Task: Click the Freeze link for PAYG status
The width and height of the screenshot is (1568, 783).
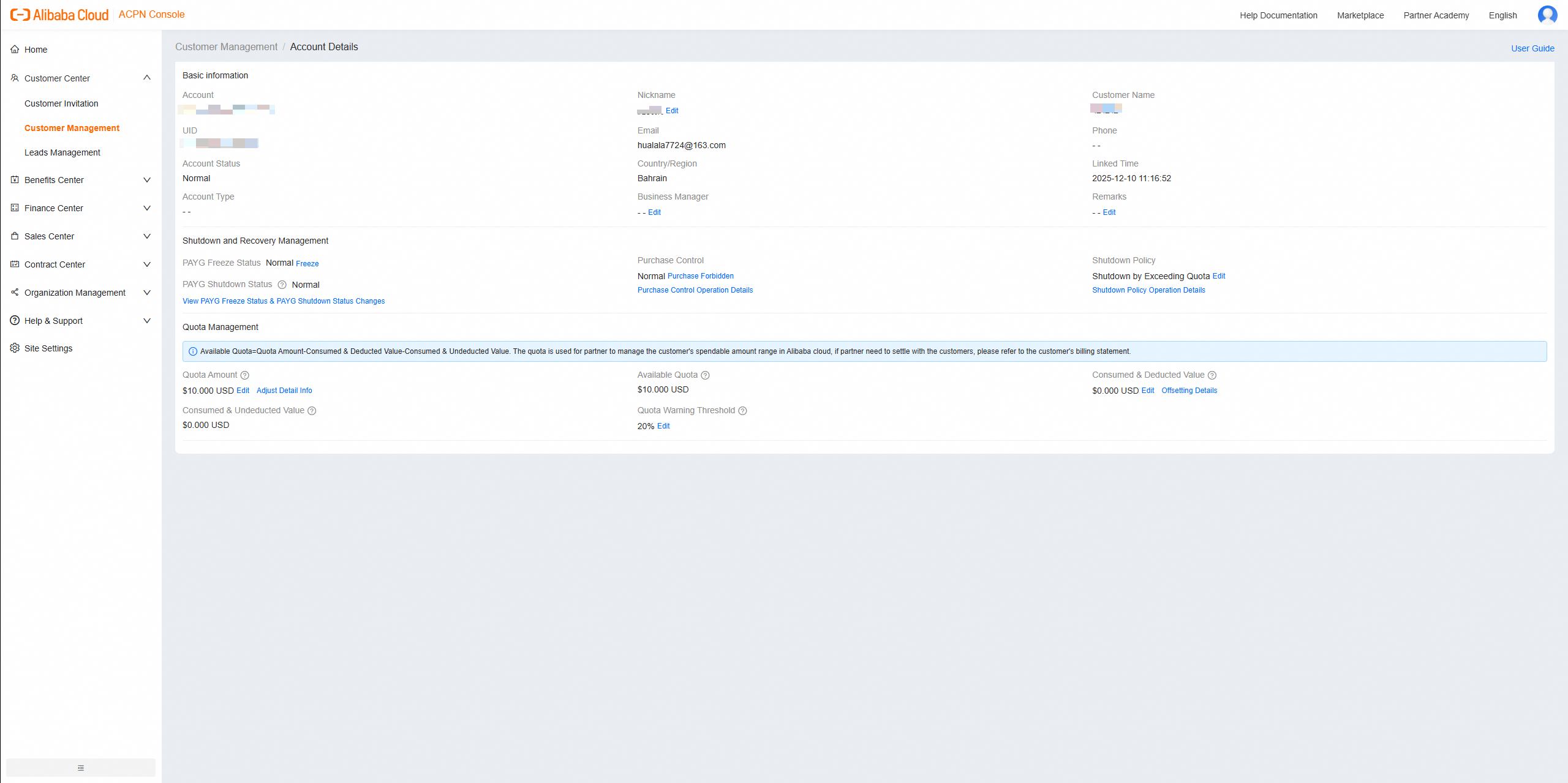Action: pyautogui.click(x=307, y=264)
